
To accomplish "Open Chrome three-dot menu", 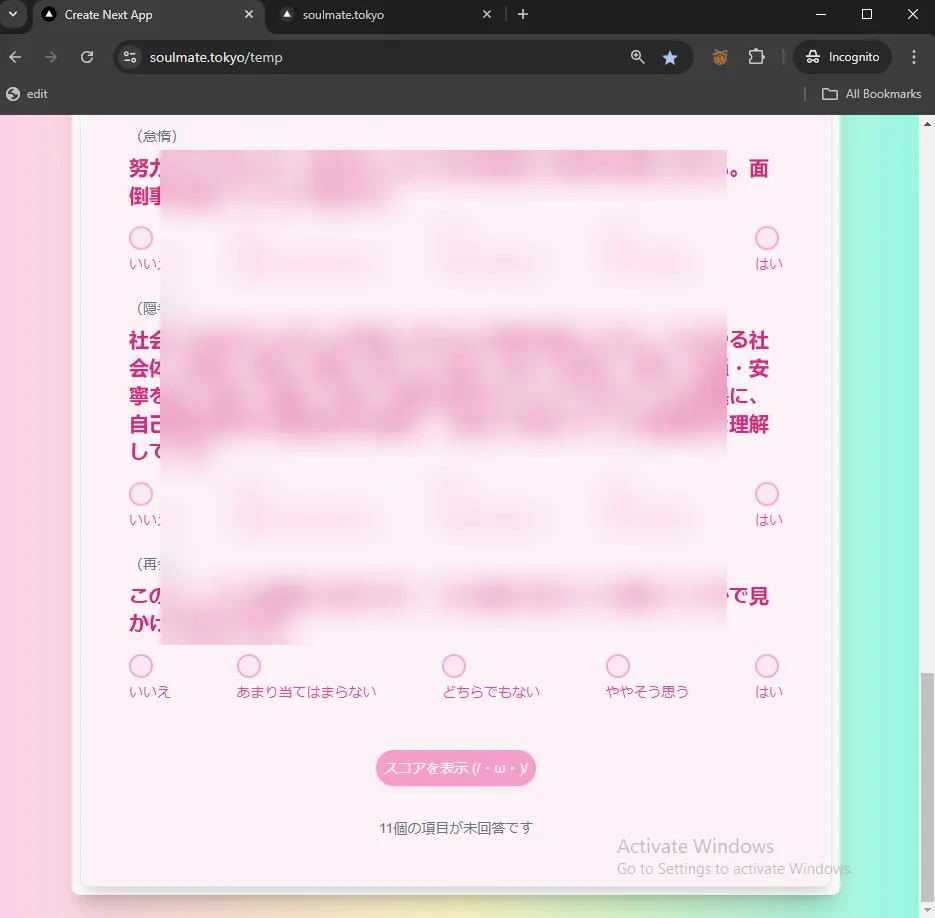I will pos(914,57).
